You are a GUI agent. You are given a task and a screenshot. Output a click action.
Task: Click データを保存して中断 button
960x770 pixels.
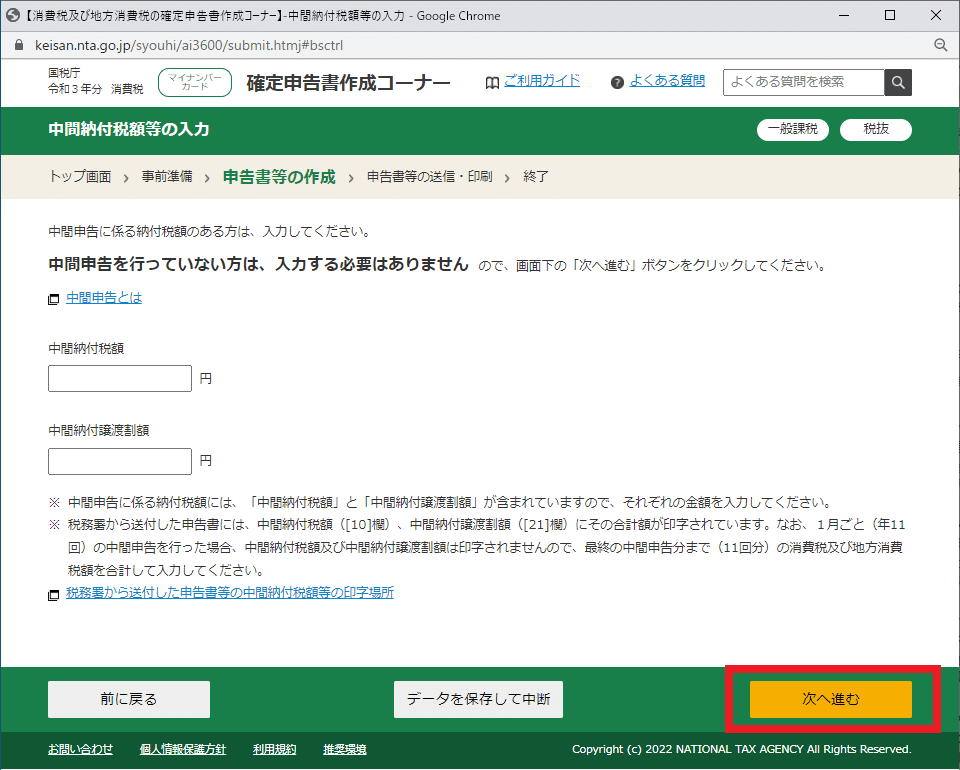478,699
